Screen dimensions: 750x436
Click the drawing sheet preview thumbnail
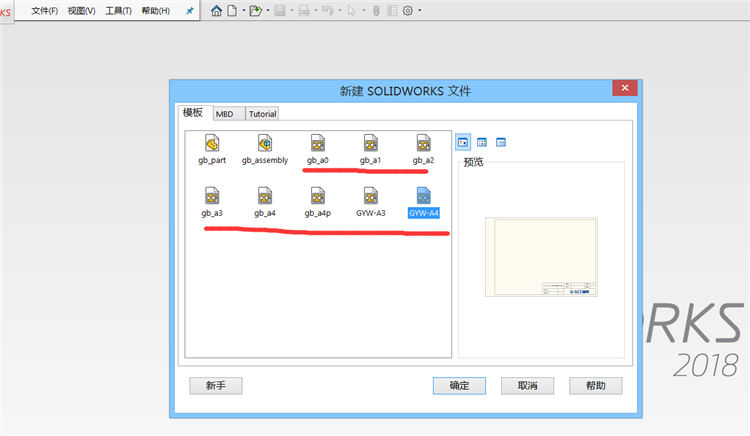pyautogui.click(x=541, y=257)
